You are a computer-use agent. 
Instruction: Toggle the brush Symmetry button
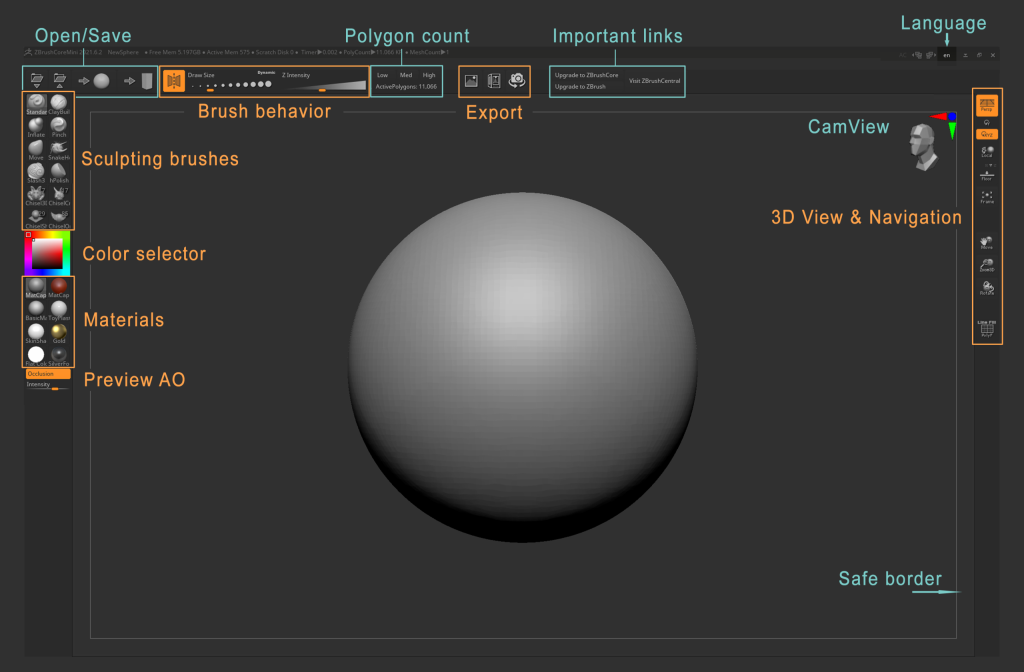point(174,81)
